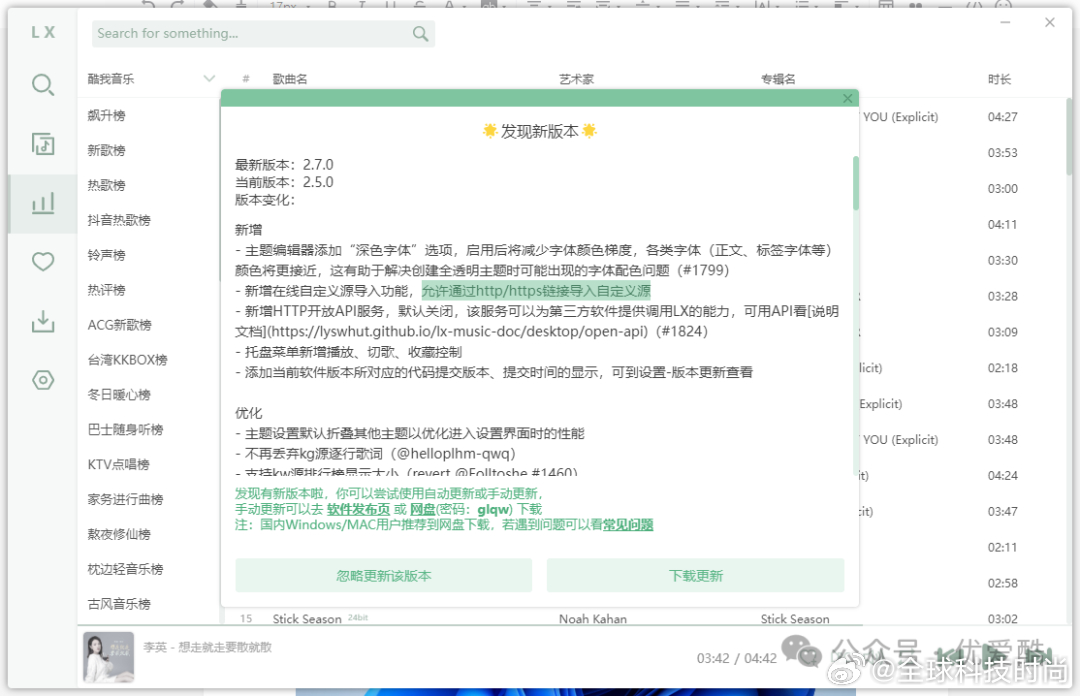This screenshot has height=696, width=1080.
Task: Click the LX logo
Action: [43, 32]
